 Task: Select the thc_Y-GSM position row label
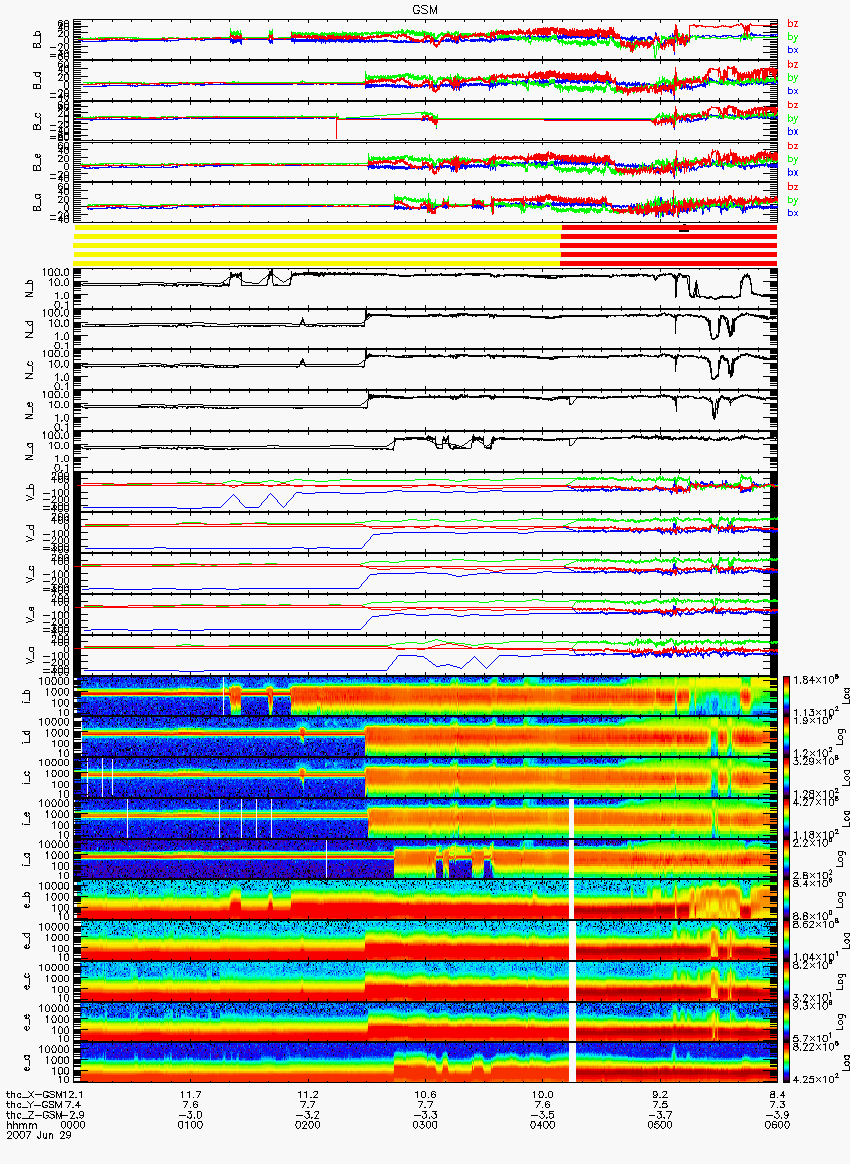pos(34,1105)
